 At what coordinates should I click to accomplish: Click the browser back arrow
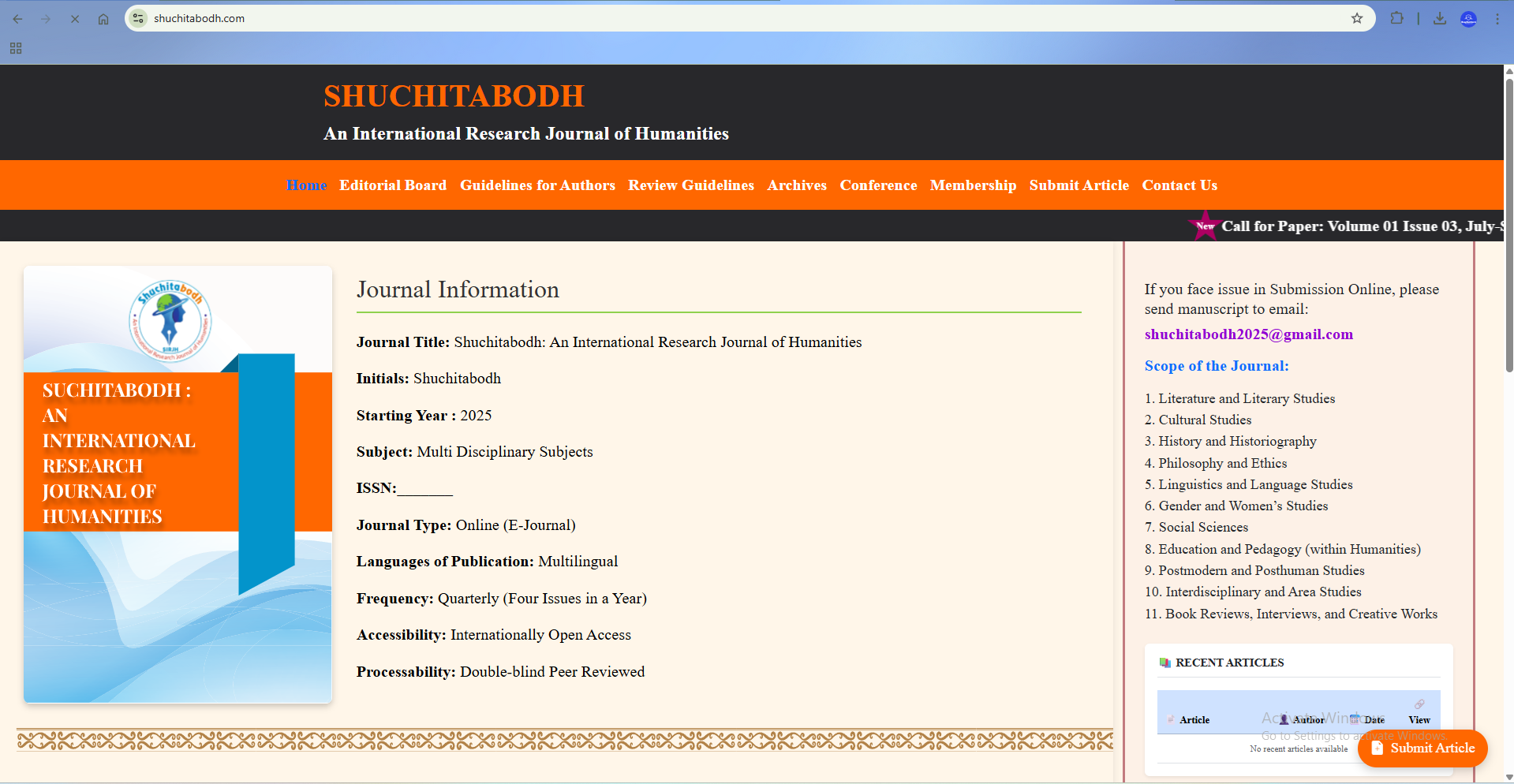pos(17,18)
